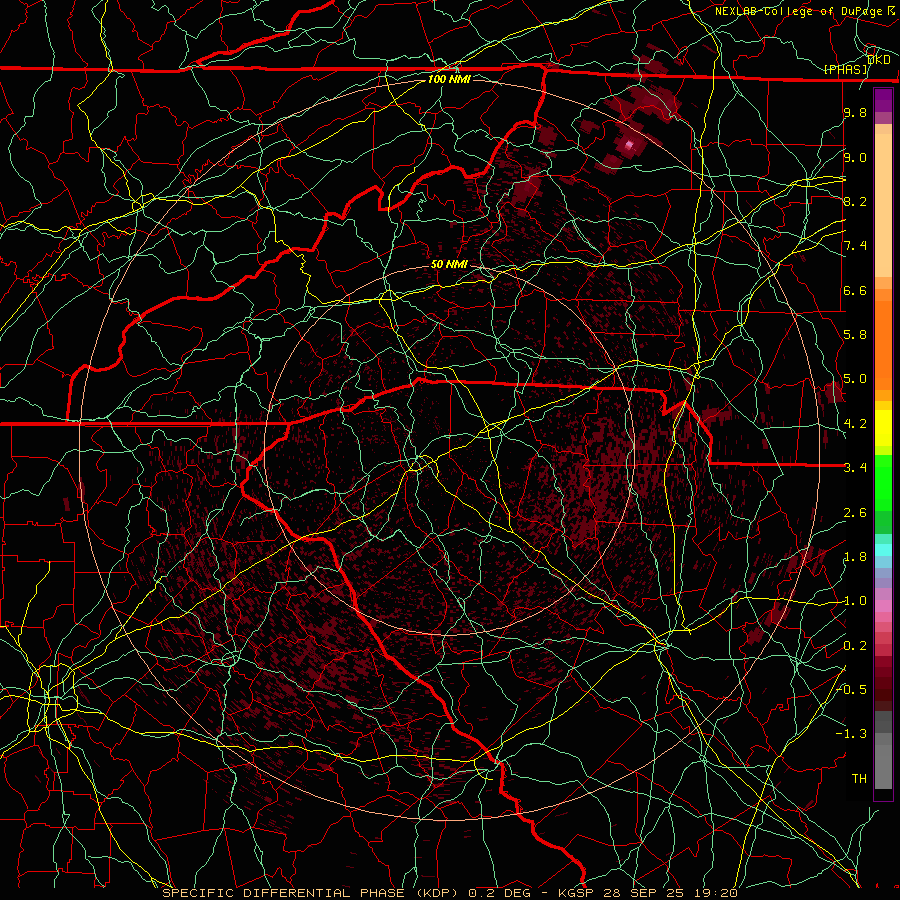
Task: Click the bright pink KDP core echo
Action: coord(629,145)
